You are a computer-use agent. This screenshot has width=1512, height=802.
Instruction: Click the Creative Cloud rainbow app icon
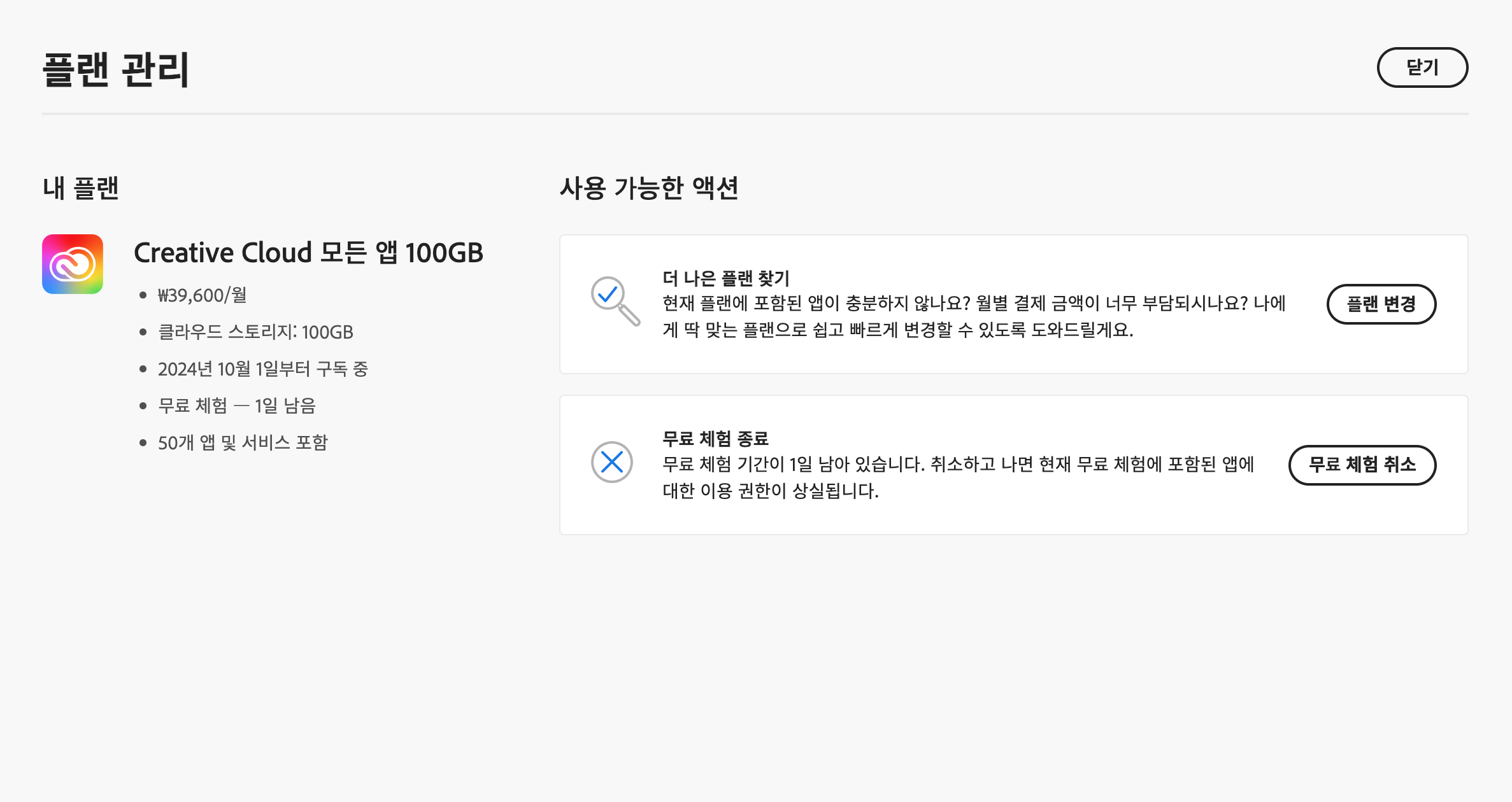pyautogui.click(x=73, y=264)
